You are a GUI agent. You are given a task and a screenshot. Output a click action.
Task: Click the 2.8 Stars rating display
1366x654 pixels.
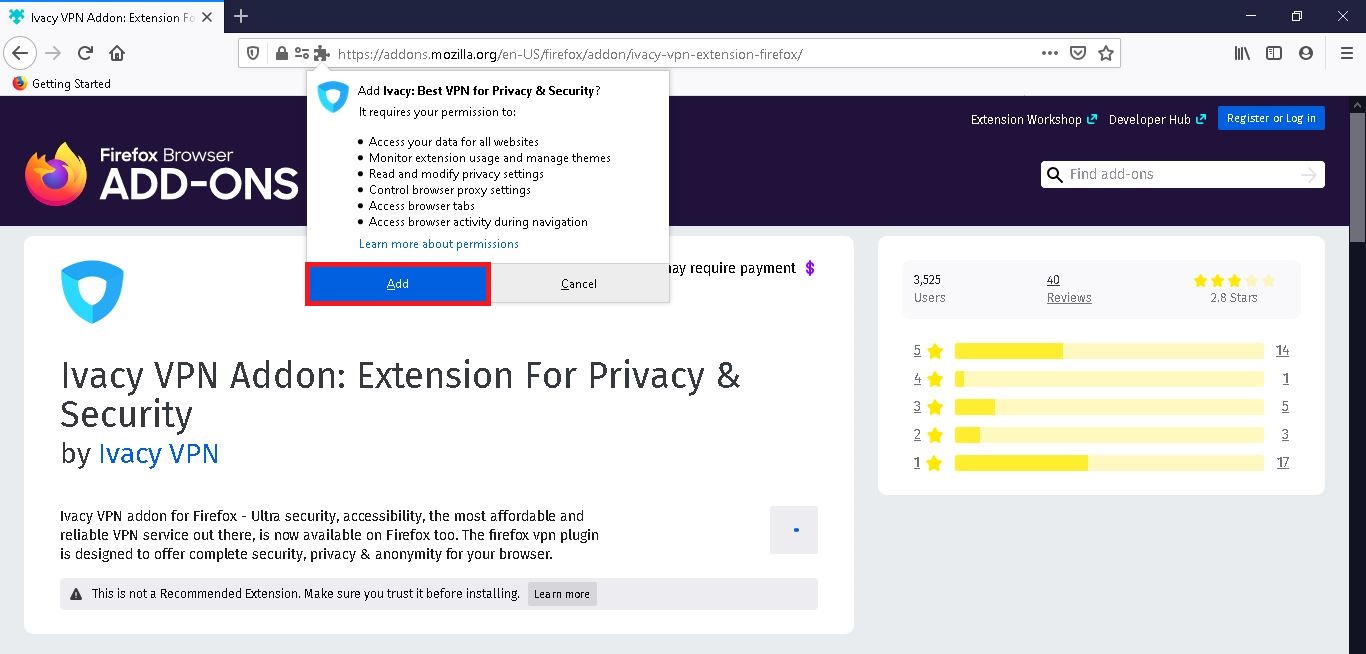(1234, 289)
